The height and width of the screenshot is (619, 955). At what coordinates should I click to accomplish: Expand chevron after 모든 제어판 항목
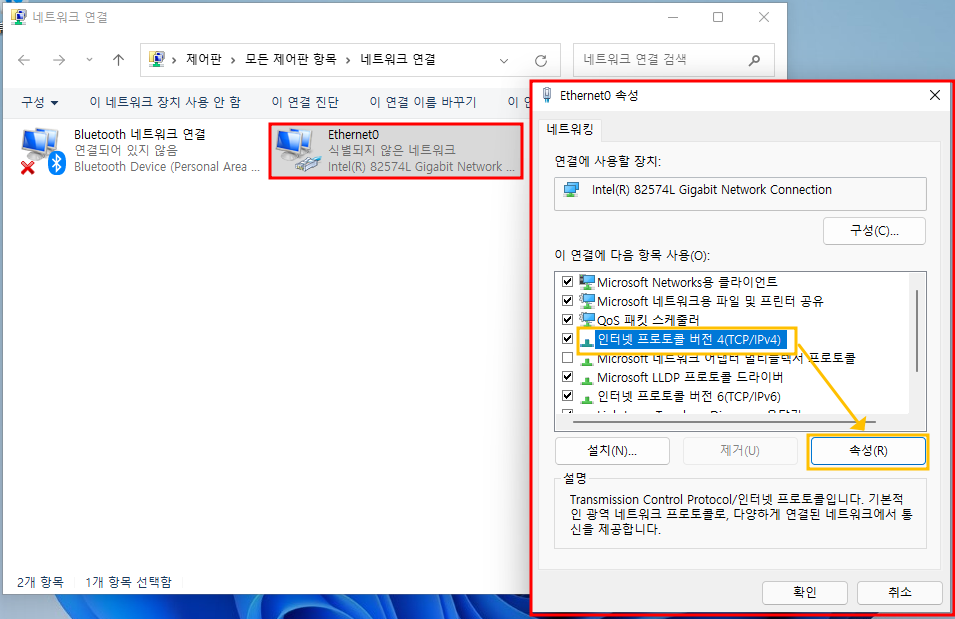tap(348, 60)
